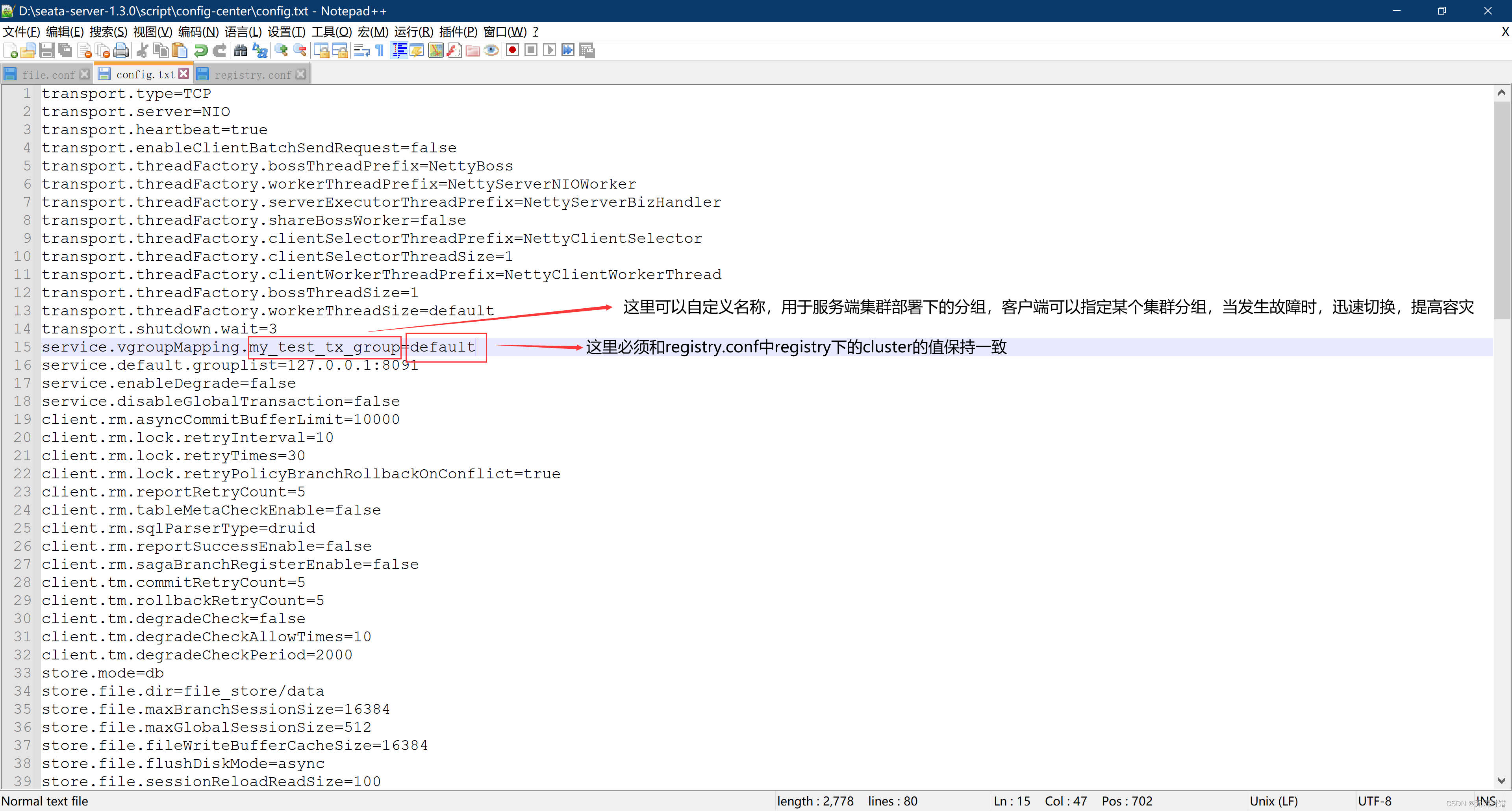Viewport: 1512px width, 811px height.
Task: Click the vertical scrollbar down arrow
Action: coord(1501,780)
